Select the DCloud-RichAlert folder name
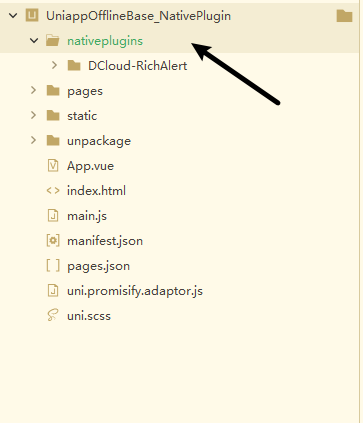This screenshot has height=423, width=363. point(137,66)
